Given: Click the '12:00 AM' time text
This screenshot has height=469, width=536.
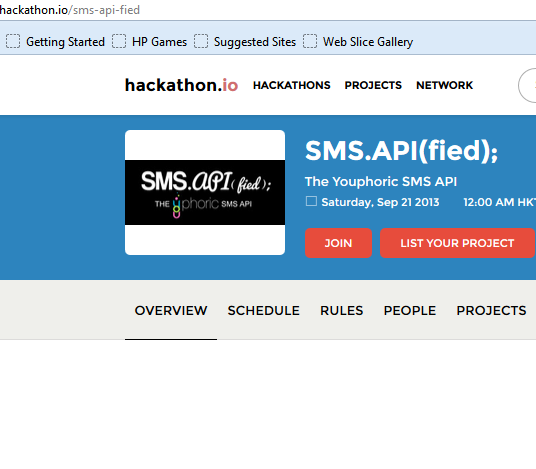Looking at the screenshot, I should click(489, 202).
